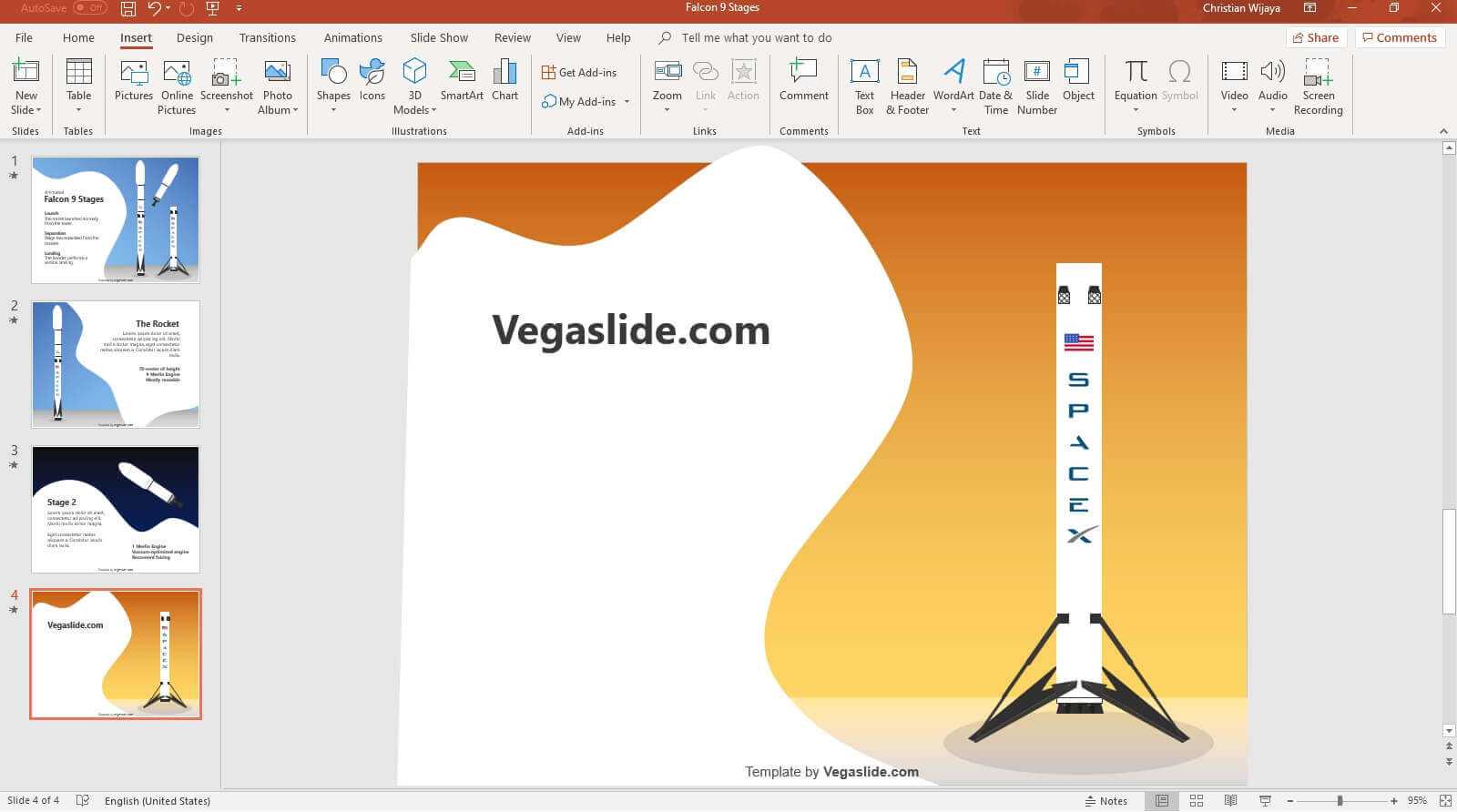This screenshot has width=1457, height=812.
Task: Click the Vegaslide.com title text on slide
Action: pyautogui.click(x=631, y=330)
